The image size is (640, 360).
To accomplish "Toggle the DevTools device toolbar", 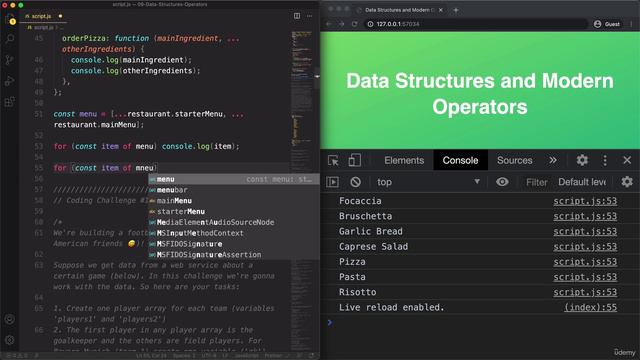I will pos(354,160).
